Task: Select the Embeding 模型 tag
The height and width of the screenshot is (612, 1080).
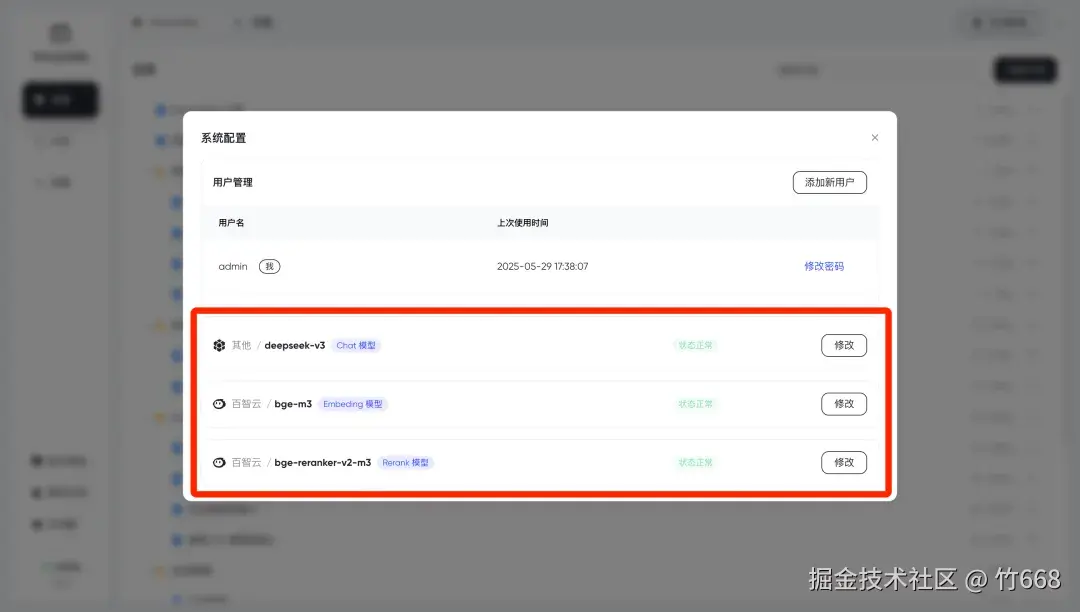Action: [353, 404]
